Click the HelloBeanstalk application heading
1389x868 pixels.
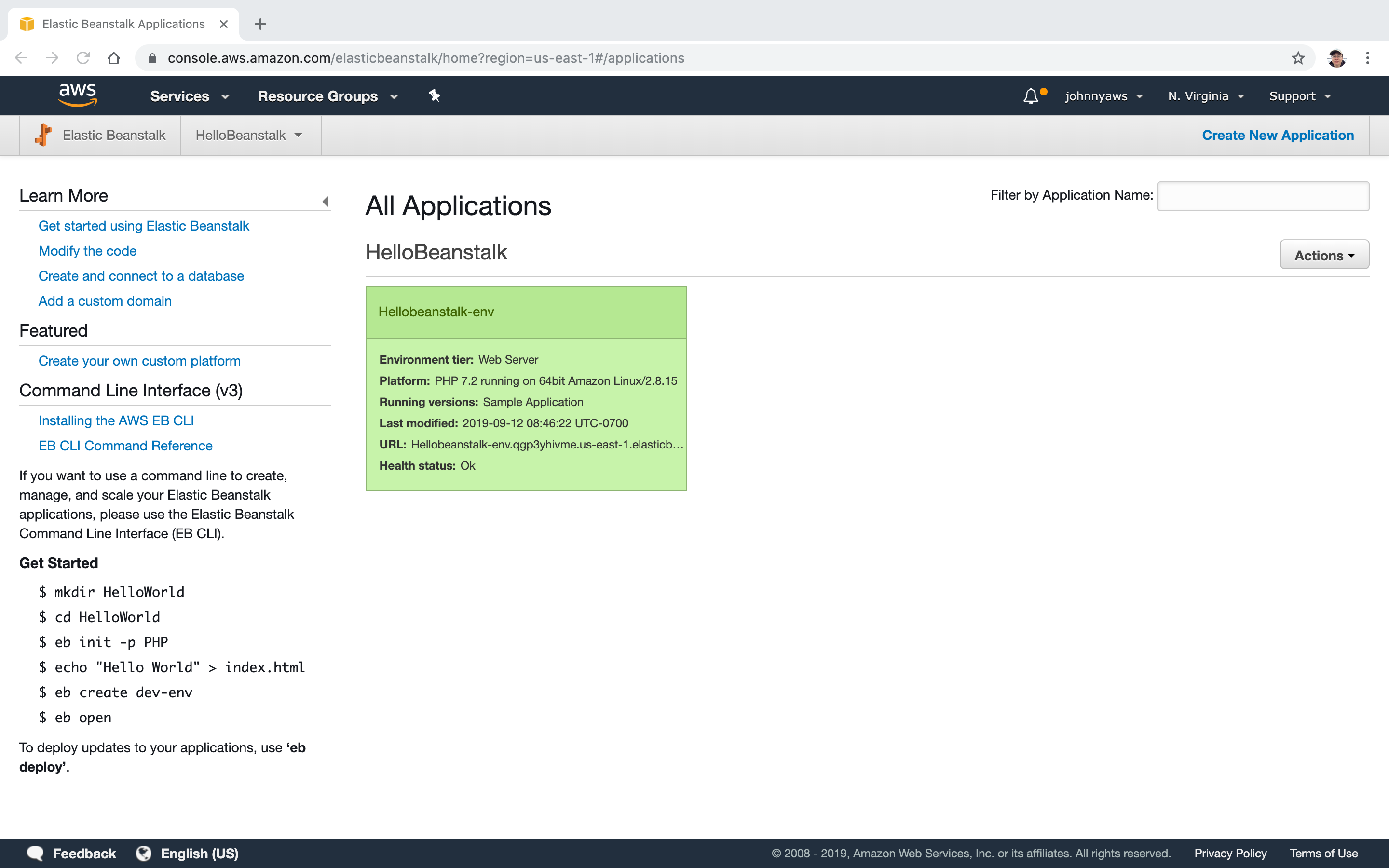click(436, 252)
